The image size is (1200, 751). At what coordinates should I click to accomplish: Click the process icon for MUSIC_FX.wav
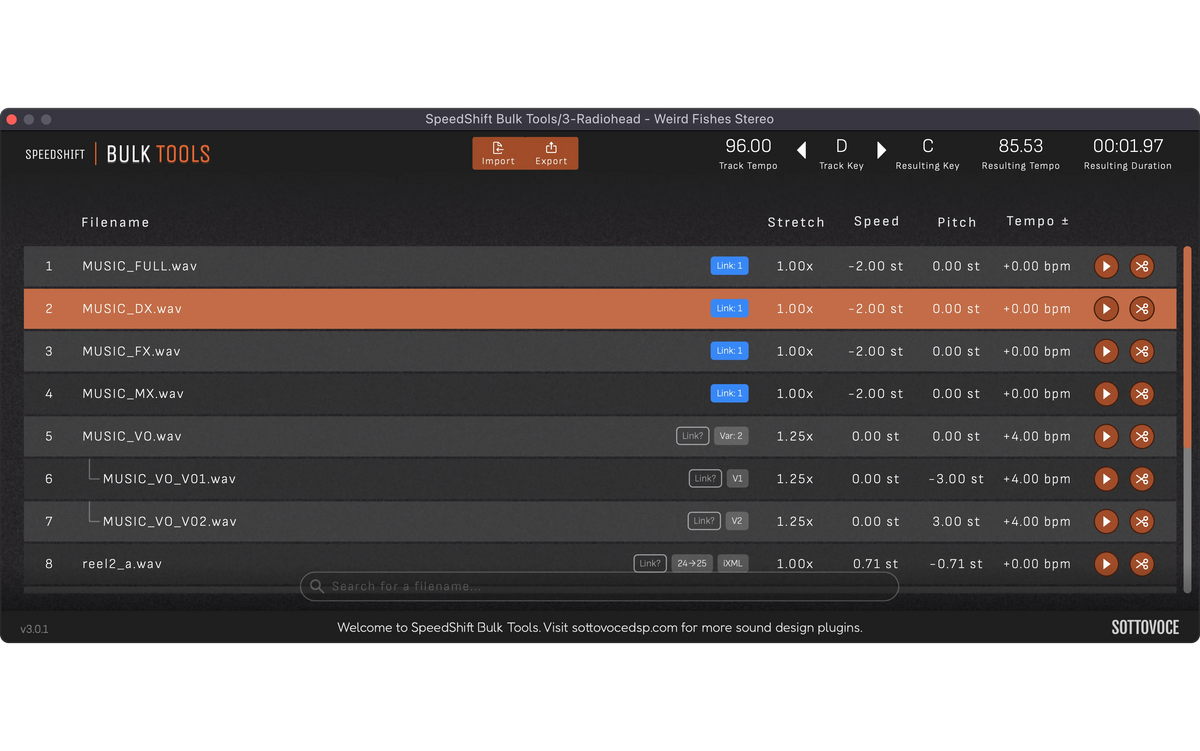[x=1142, y=351]
